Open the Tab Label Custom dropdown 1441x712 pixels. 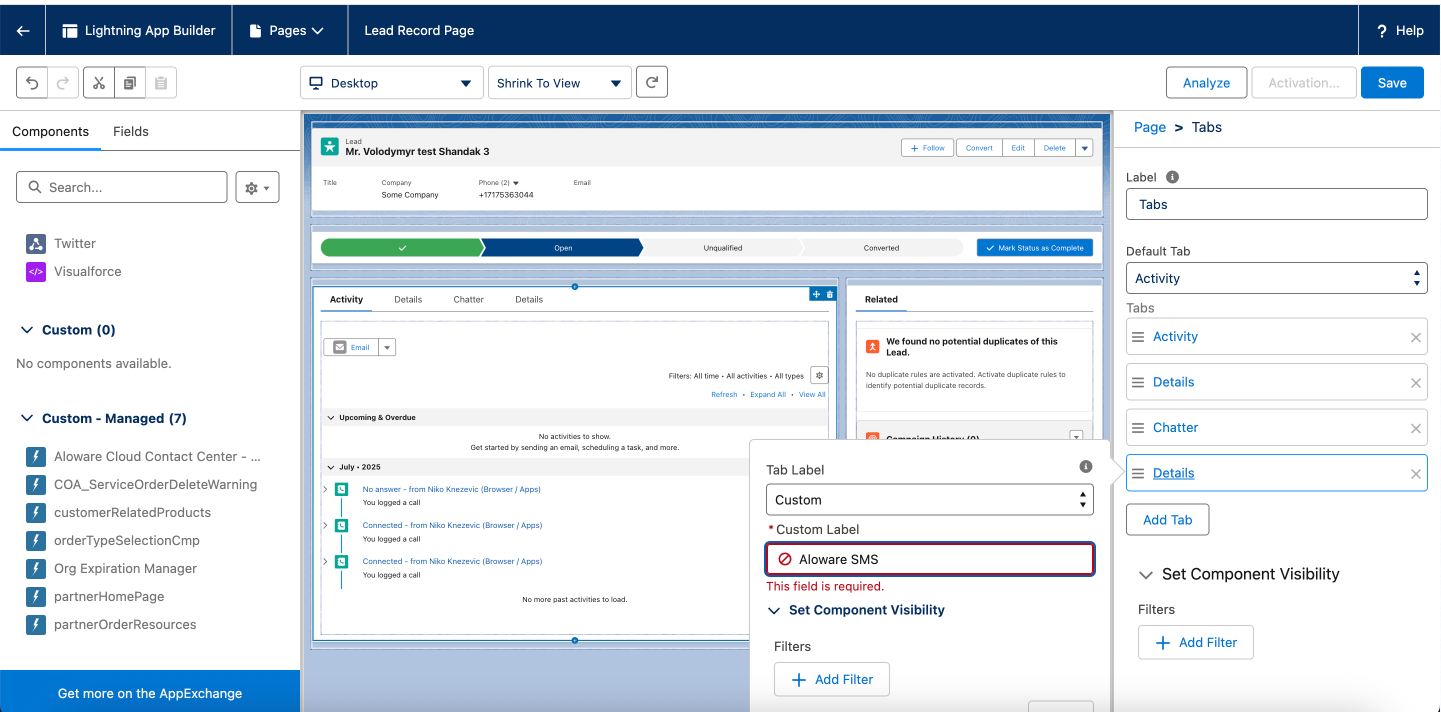[930, 500]
